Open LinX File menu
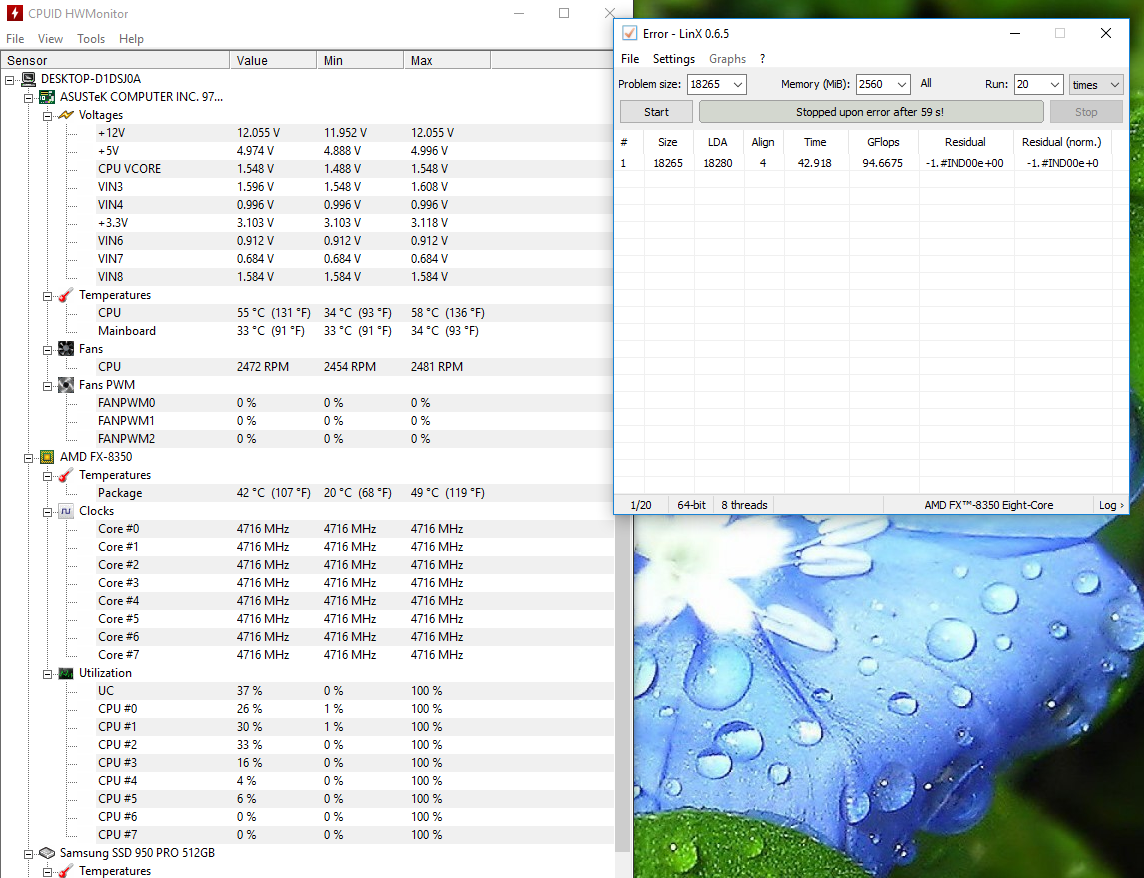1144x878 pixels. [630, 58]
